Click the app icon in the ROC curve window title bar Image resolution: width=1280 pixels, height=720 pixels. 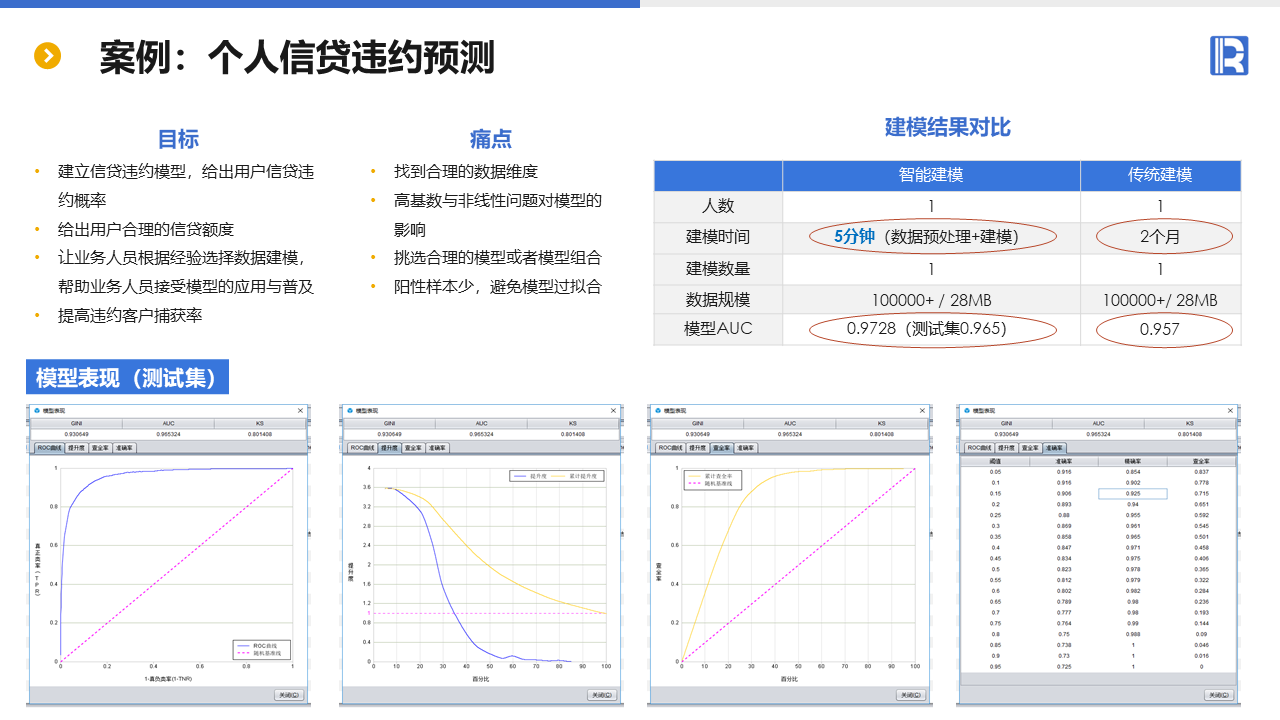[37, 411]
